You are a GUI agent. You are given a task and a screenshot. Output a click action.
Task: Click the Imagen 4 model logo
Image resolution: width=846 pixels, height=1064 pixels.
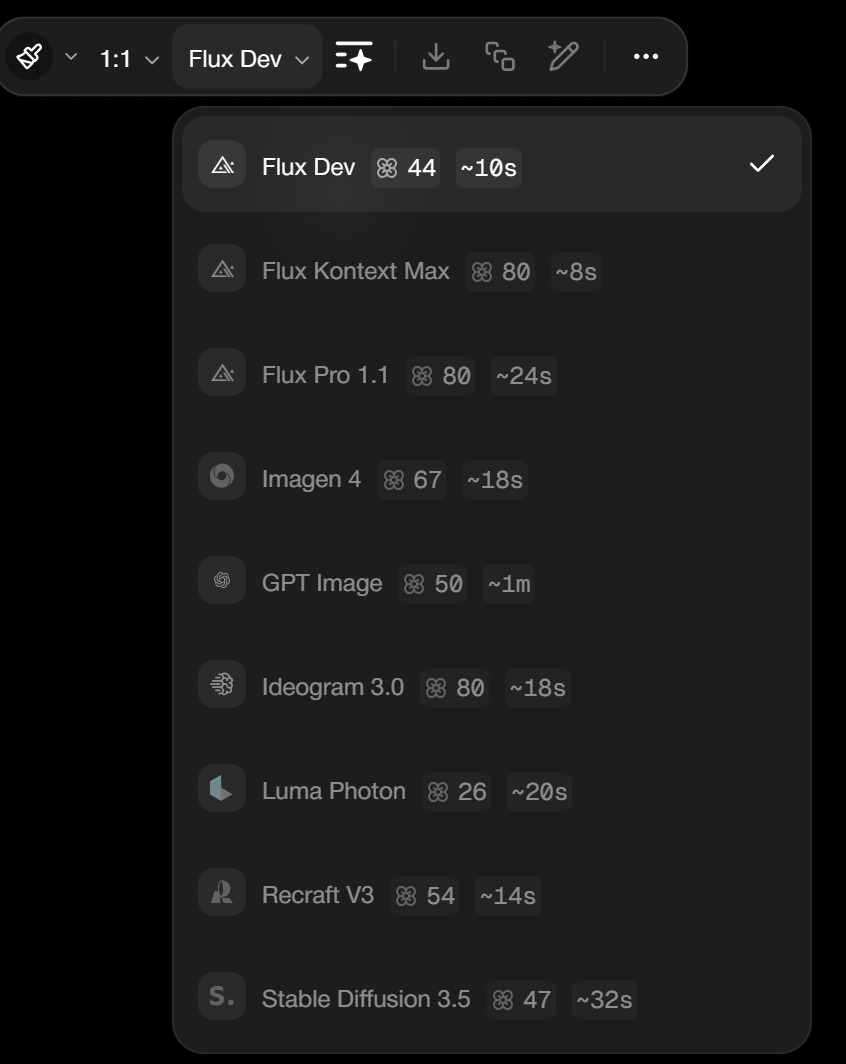[x=222, y=479]
